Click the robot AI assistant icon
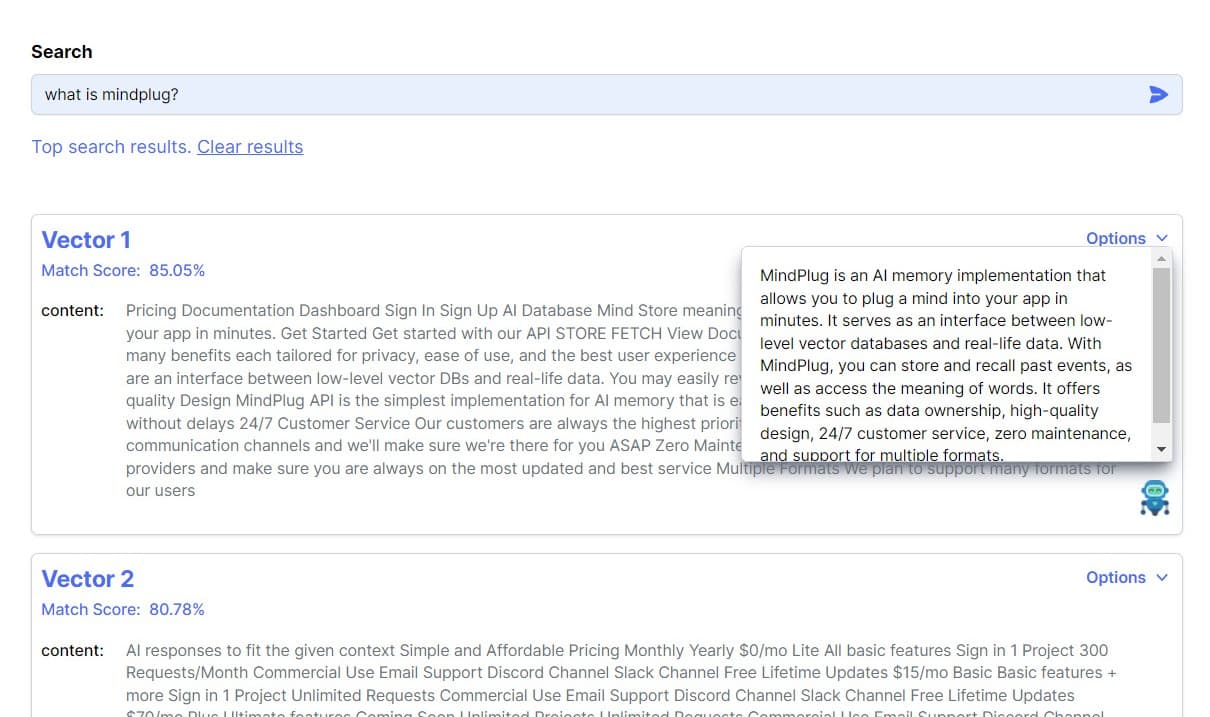 pyautogui.click(x=1155, y=498)
